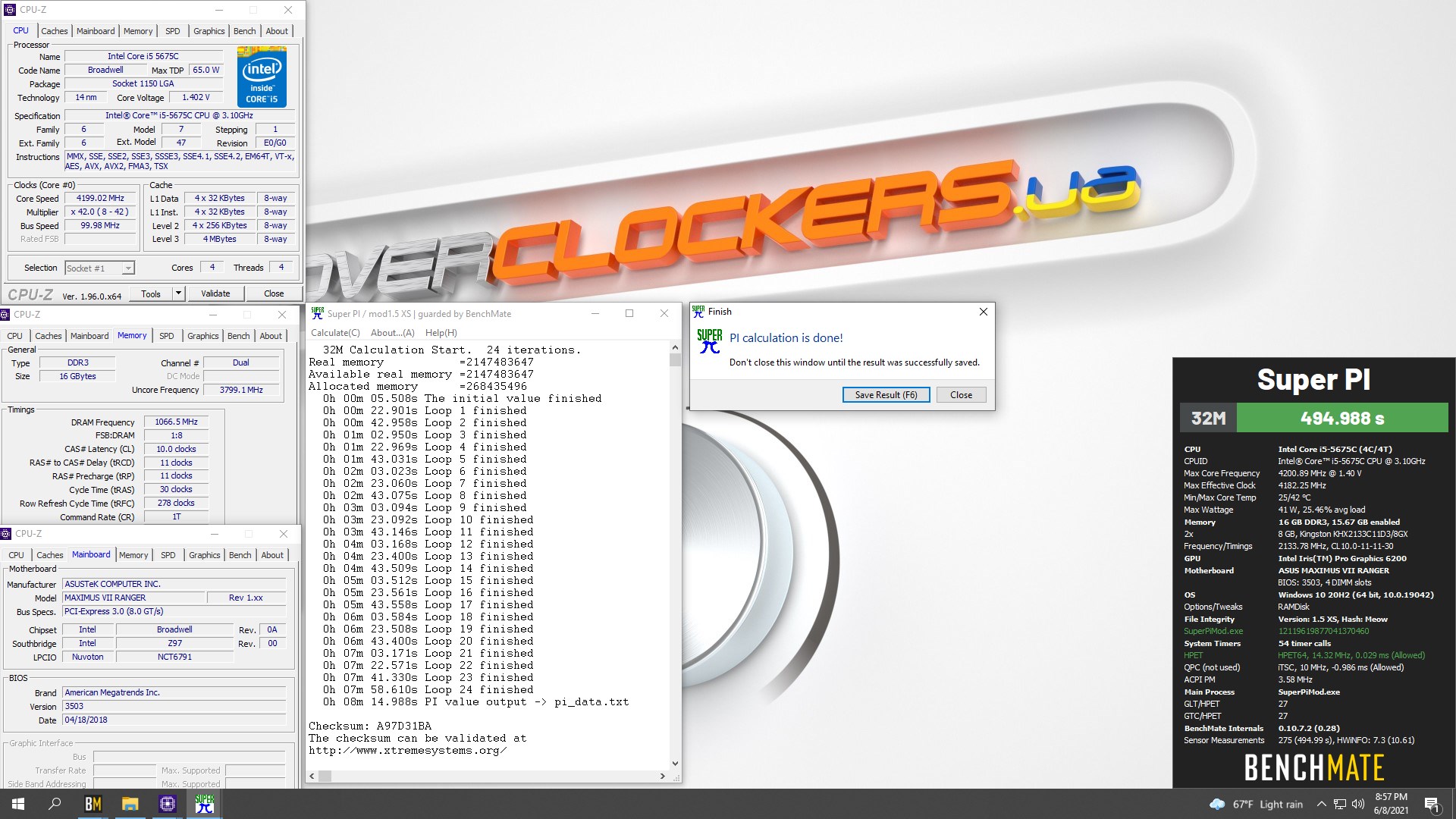Select SPD tab in Memory CPU-Z window

pos(167,336)
